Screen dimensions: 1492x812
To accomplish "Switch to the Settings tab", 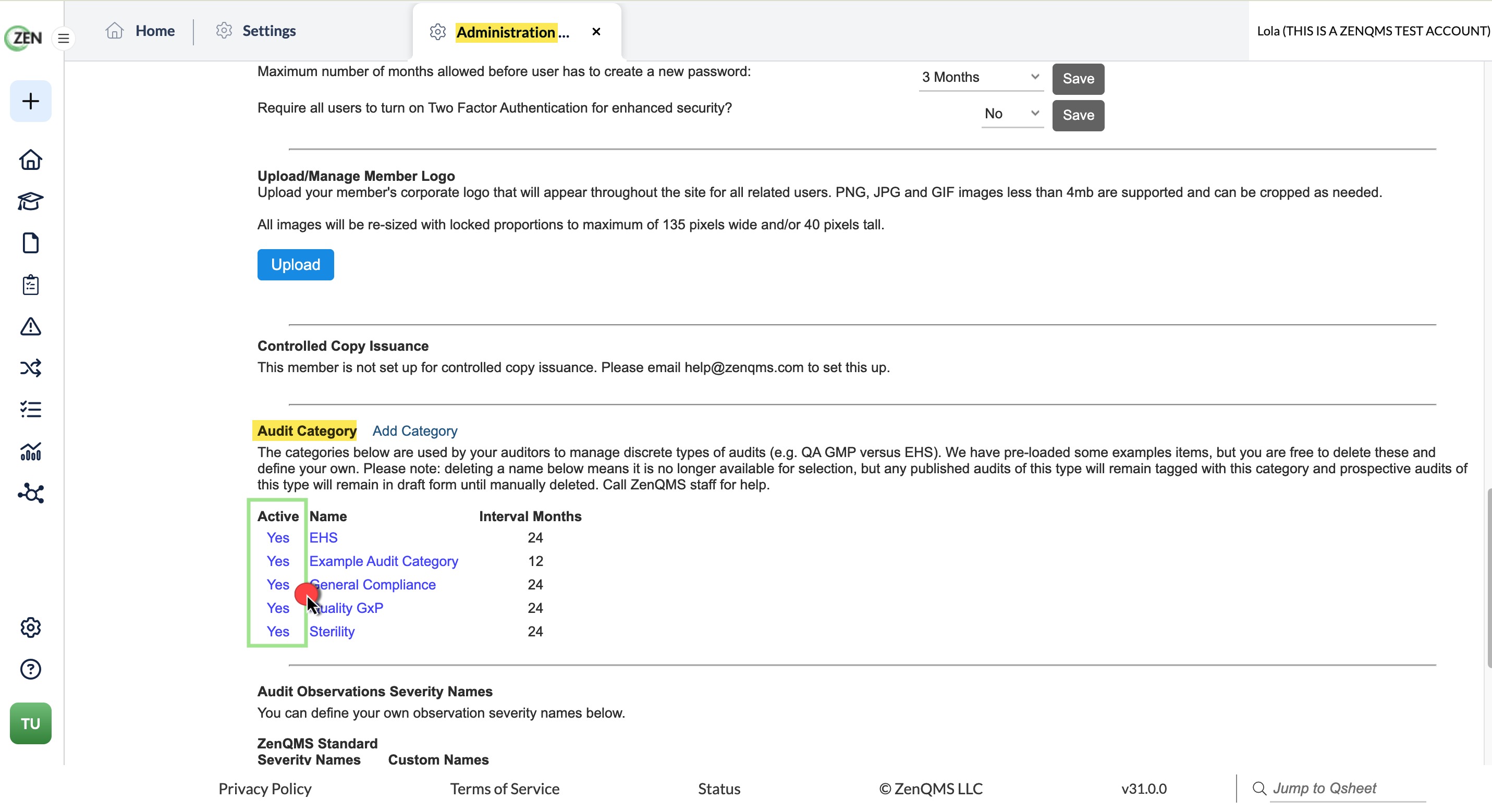I will point(256,31).
